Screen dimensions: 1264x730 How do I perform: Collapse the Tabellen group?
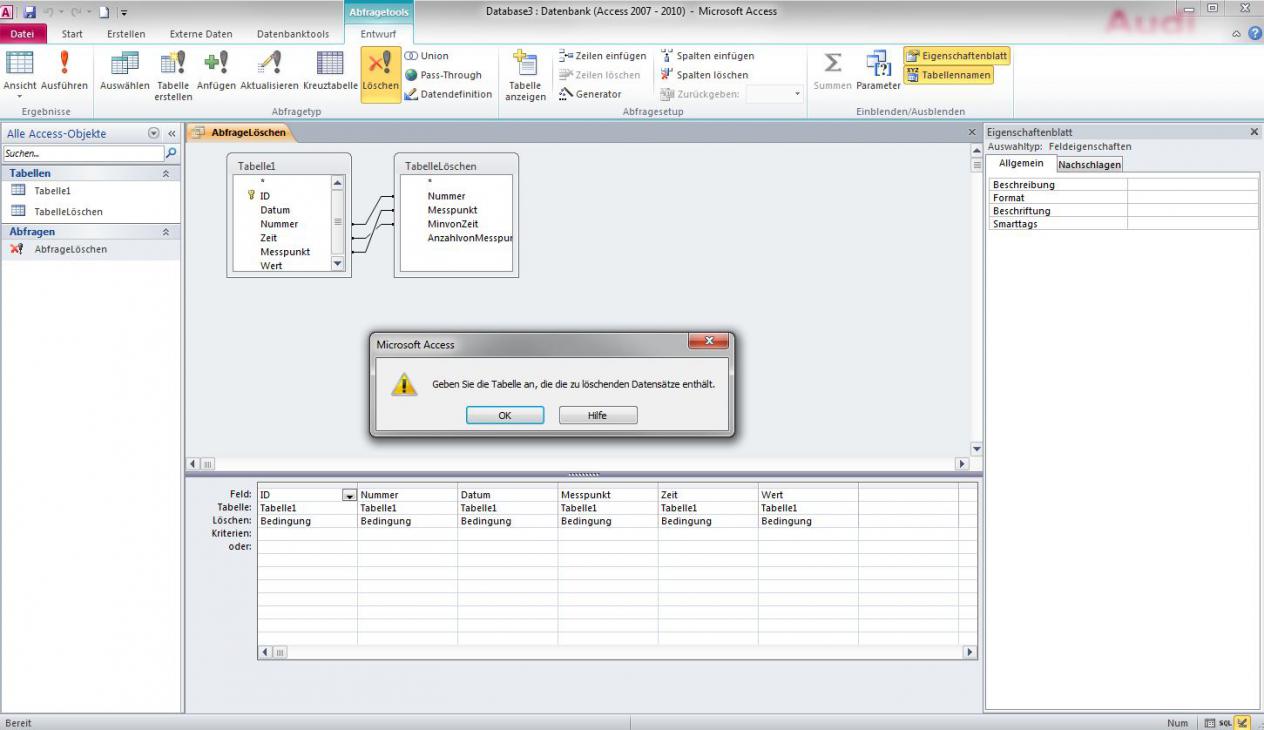coord(166,174)
